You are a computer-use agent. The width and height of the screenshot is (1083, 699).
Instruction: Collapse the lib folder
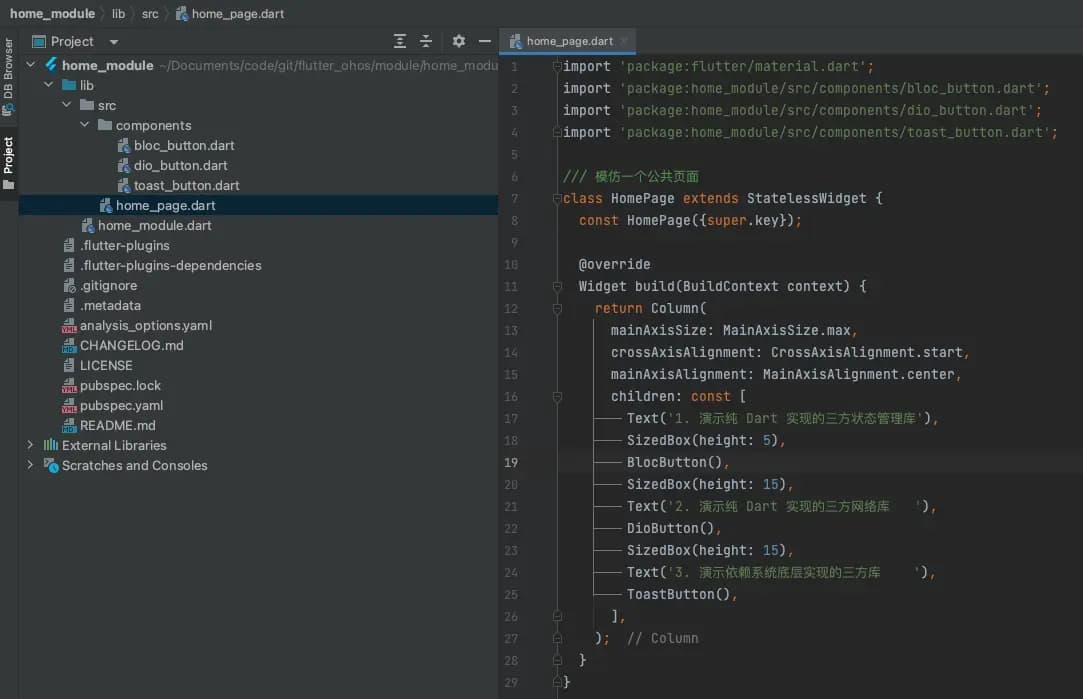(x=49, y=85)
